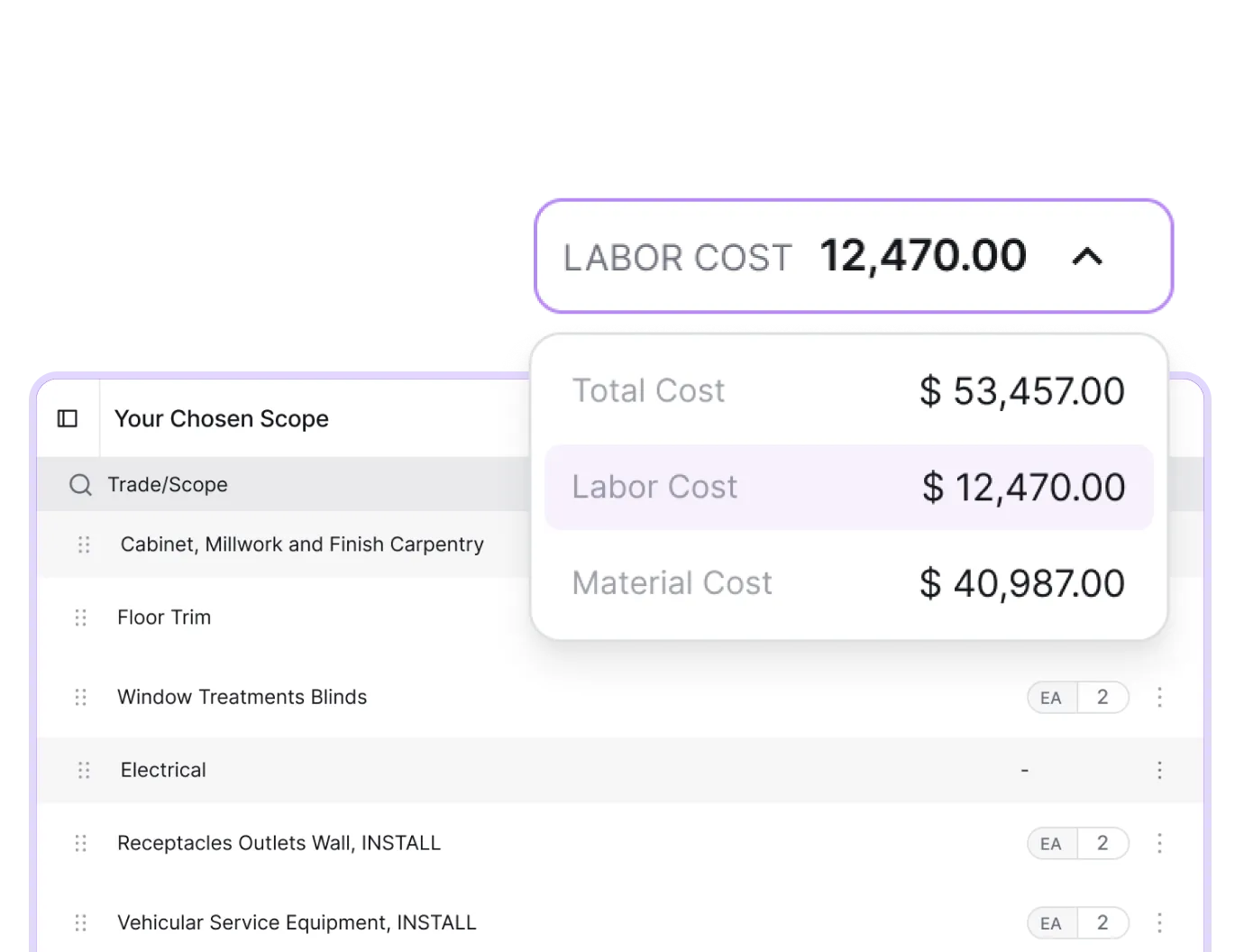Open options for Receptacles Outlets Wall
Viewport: 1244px width, 952px height.
1159,843
